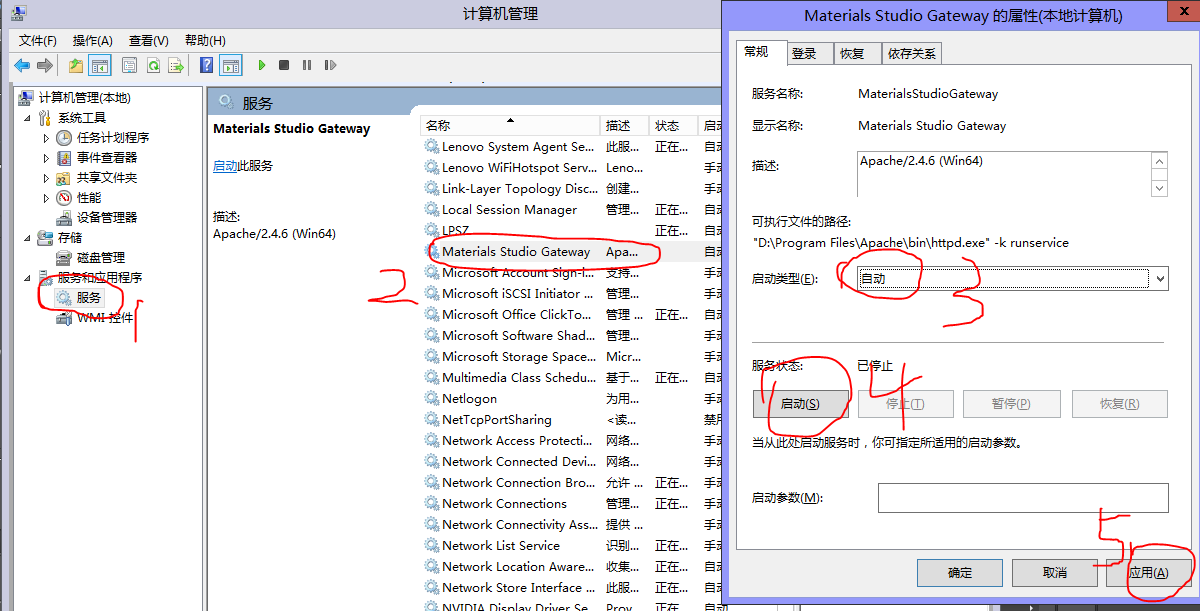Select the NetTcpPortSharing service row
The width and height of the screenshot is (1200, 611).
click(x=570, y=420)
